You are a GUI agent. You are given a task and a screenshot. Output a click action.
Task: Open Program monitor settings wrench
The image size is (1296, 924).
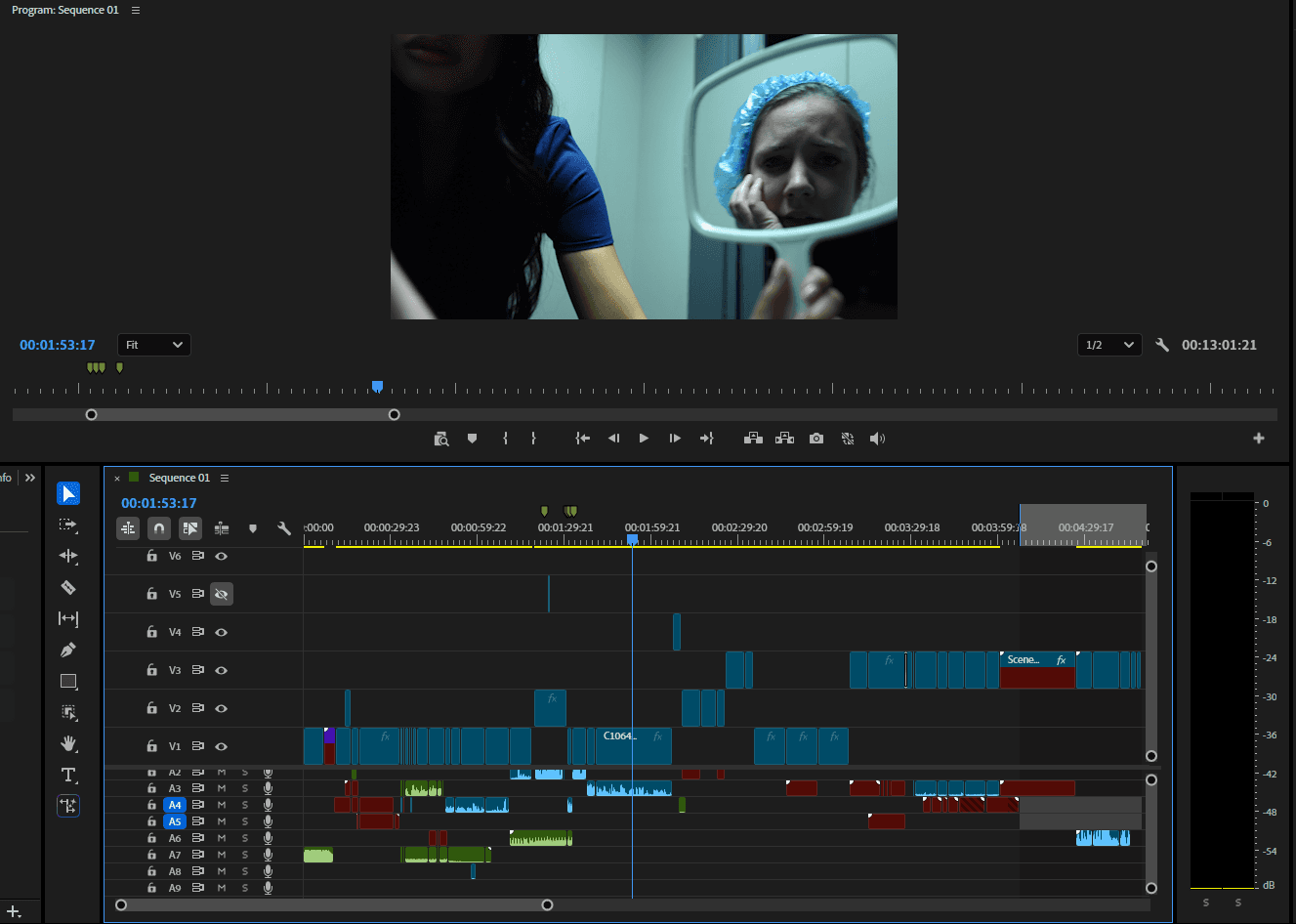tap(1162, 345)
